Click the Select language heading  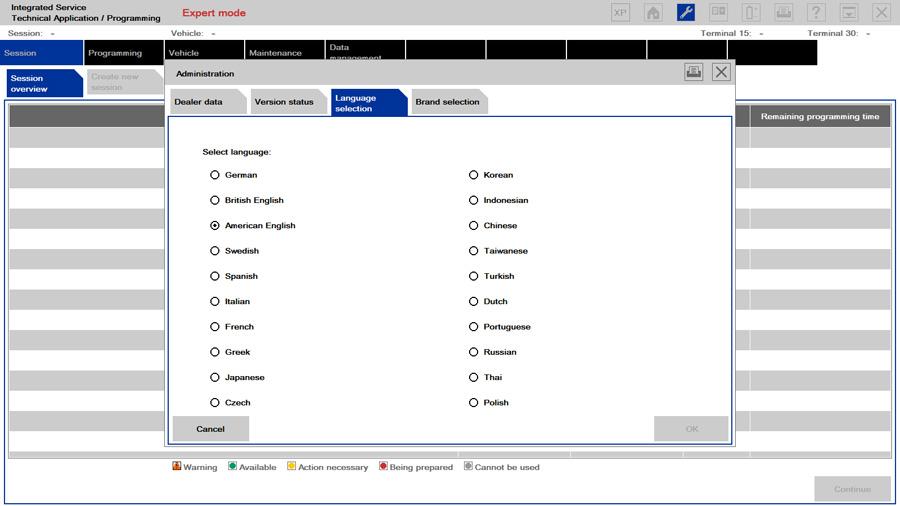coord(236,152)
